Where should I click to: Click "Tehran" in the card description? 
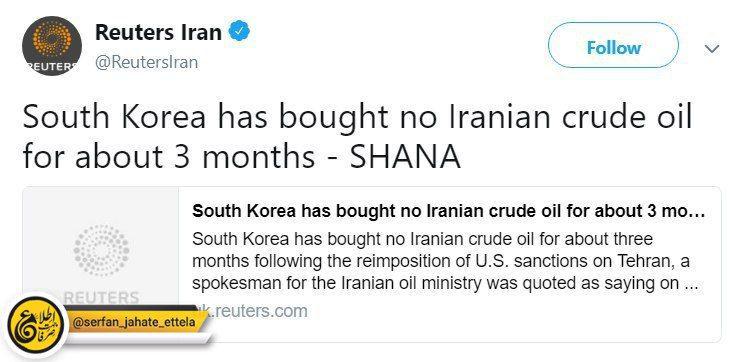(643, 262)
